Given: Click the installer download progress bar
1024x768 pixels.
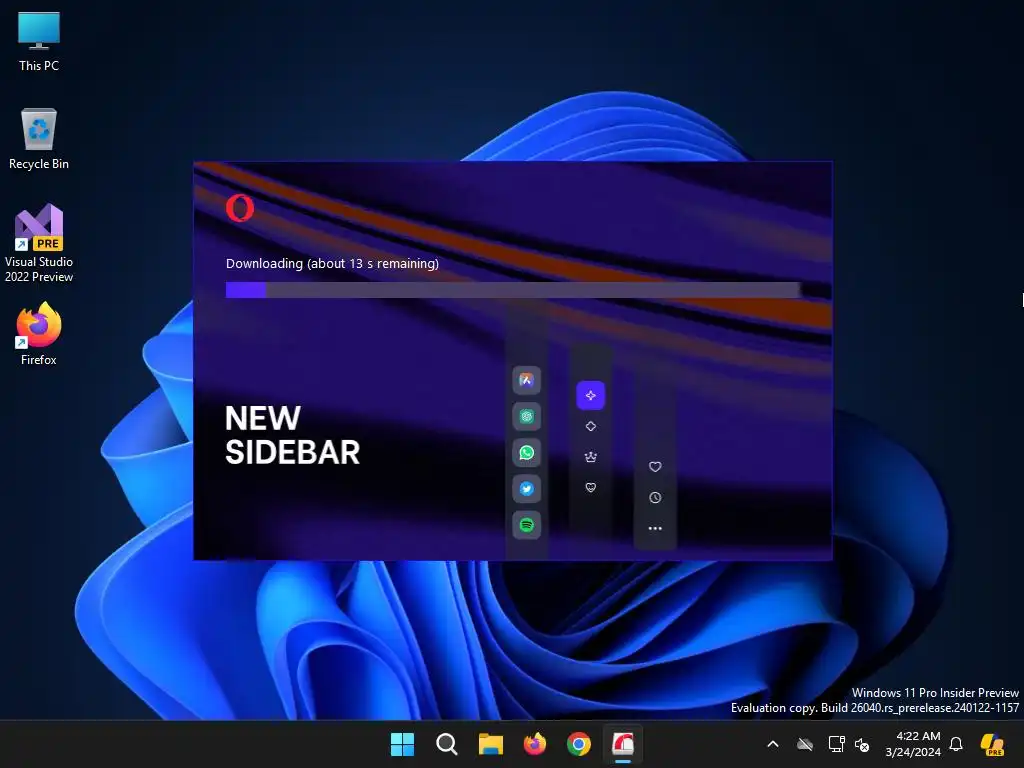Looking at the screenshot, I should pyautogui.click(x=513, y=290).
